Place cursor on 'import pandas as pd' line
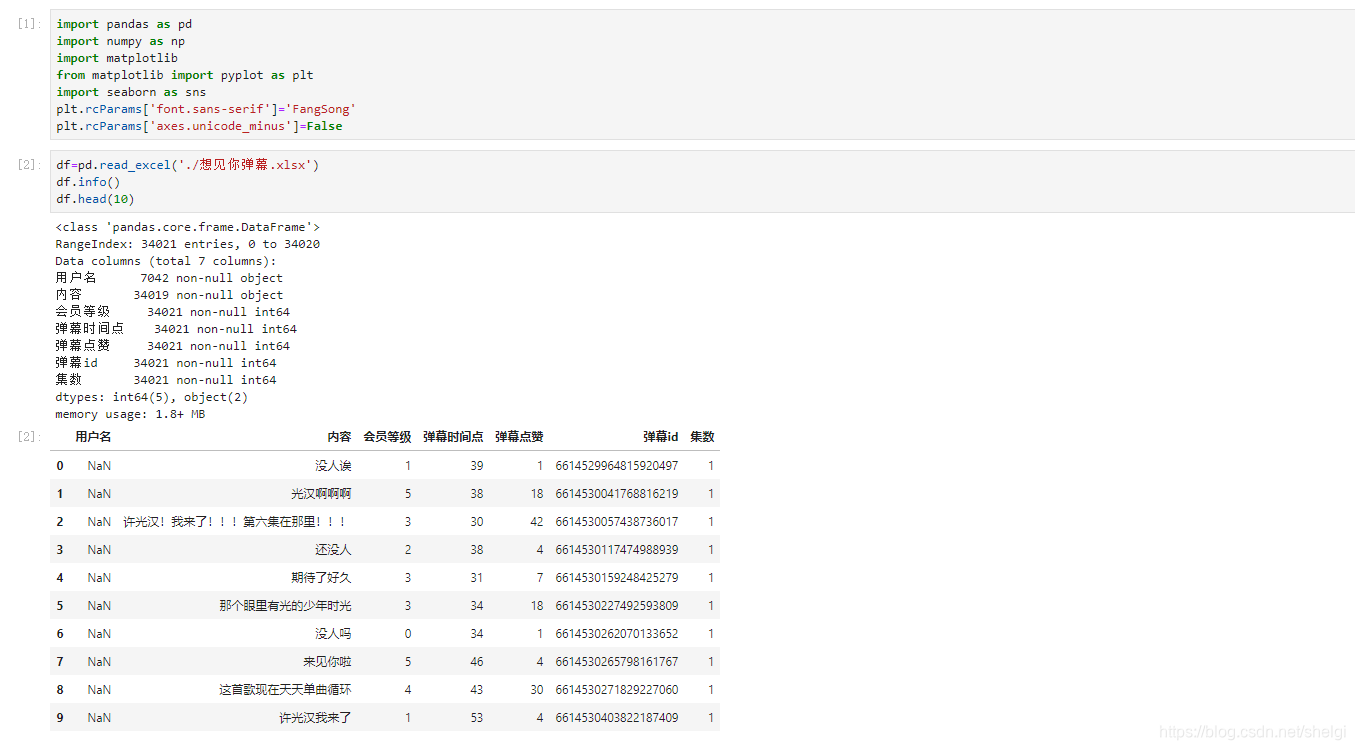The image size is (1355, 750). (124, 24)
